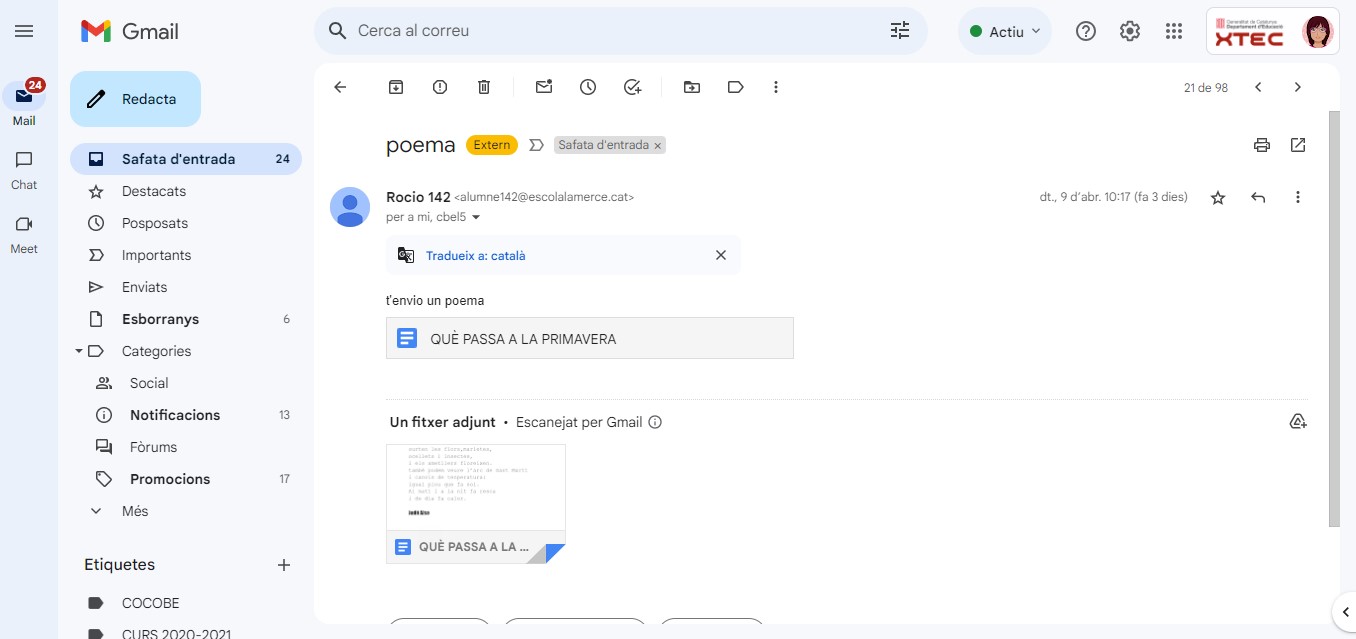Save the attachment to Drive
This screenshot has height=639, width=1356.
pyautogui.click(x=1298, y=422)
